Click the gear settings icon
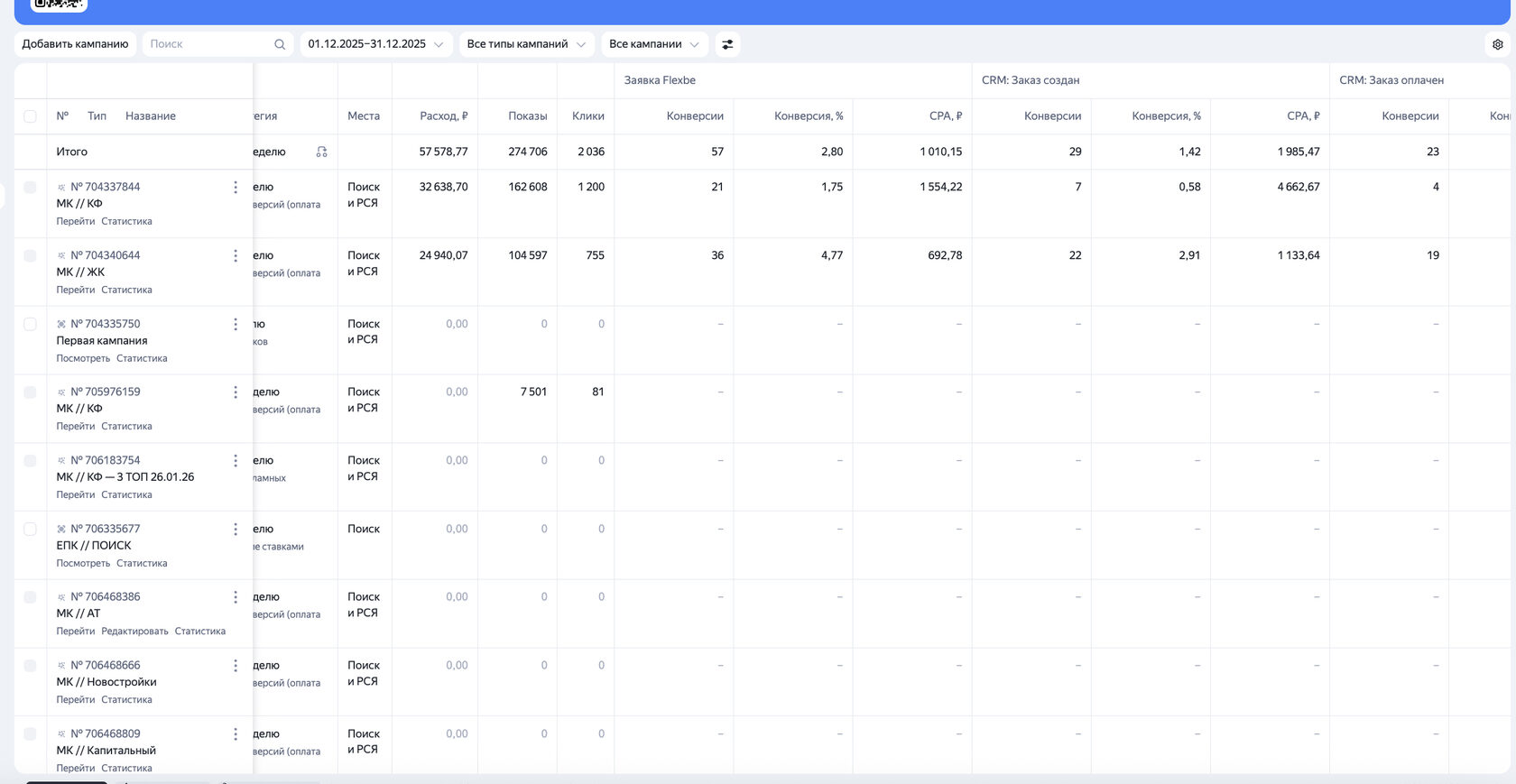 [x=1498, y=44]
